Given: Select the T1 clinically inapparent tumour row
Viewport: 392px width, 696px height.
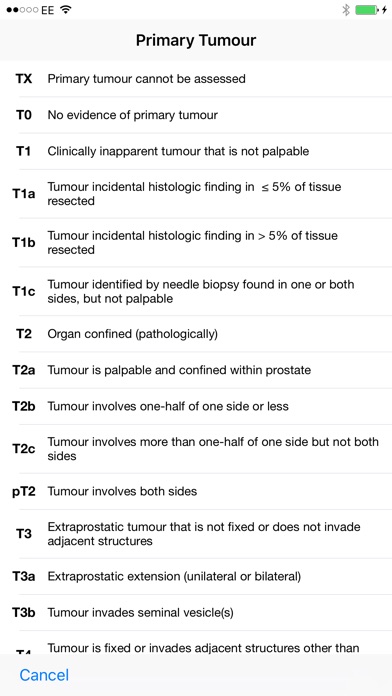Looking at the screenshot, I should tap(196, 151).
